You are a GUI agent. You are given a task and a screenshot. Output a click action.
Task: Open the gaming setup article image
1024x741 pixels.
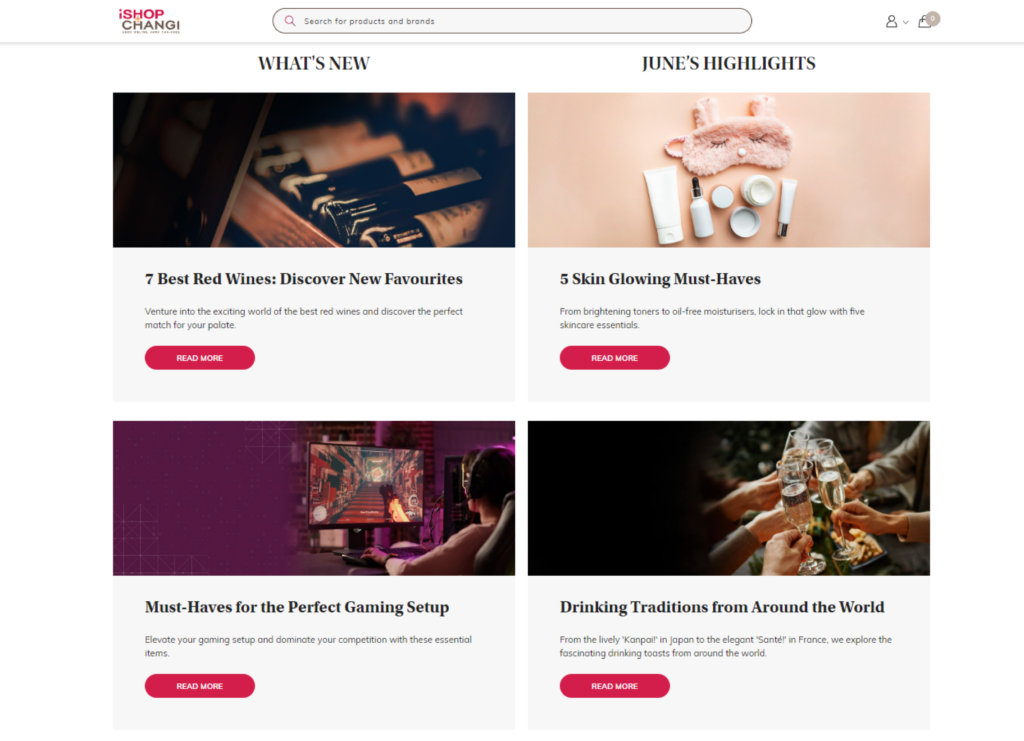click(x=314, y=498)
